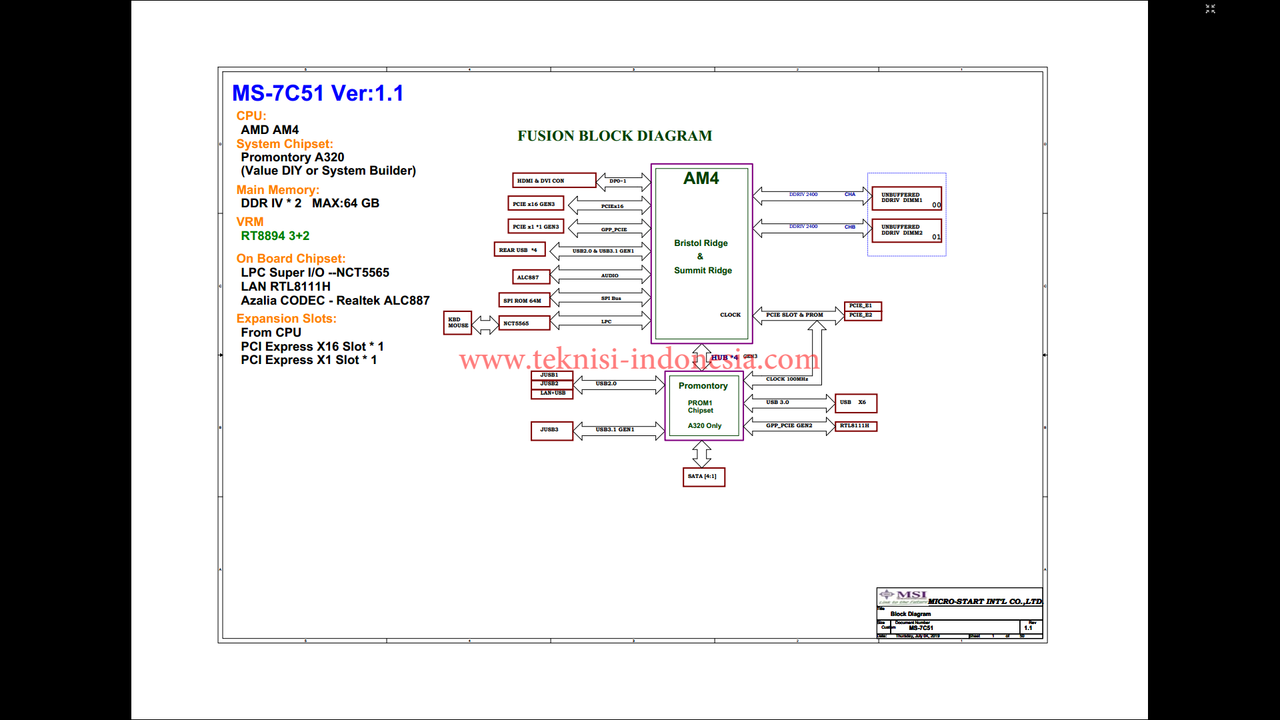Screen dimensions: 1280x720
Task: Click the "Summit Ridge" label in CPU block
Action: pos(702,270)
